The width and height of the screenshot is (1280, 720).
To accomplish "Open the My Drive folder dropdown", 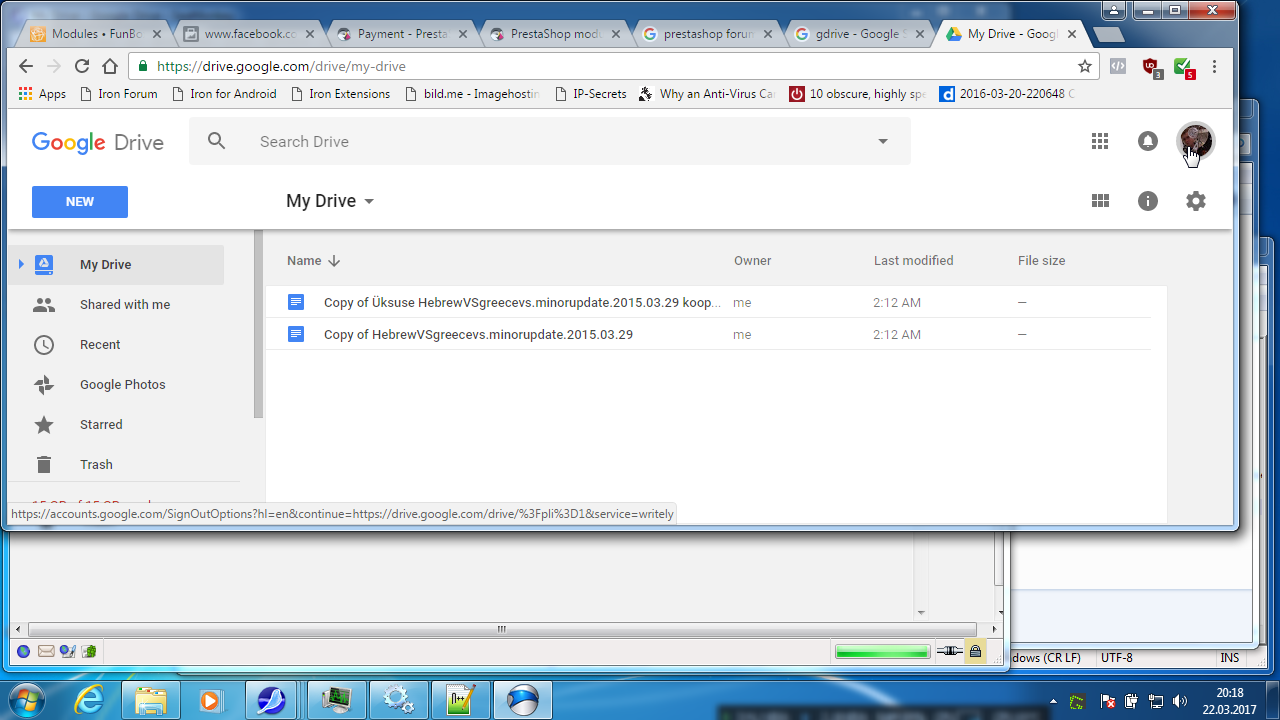I will coord(330,201).
